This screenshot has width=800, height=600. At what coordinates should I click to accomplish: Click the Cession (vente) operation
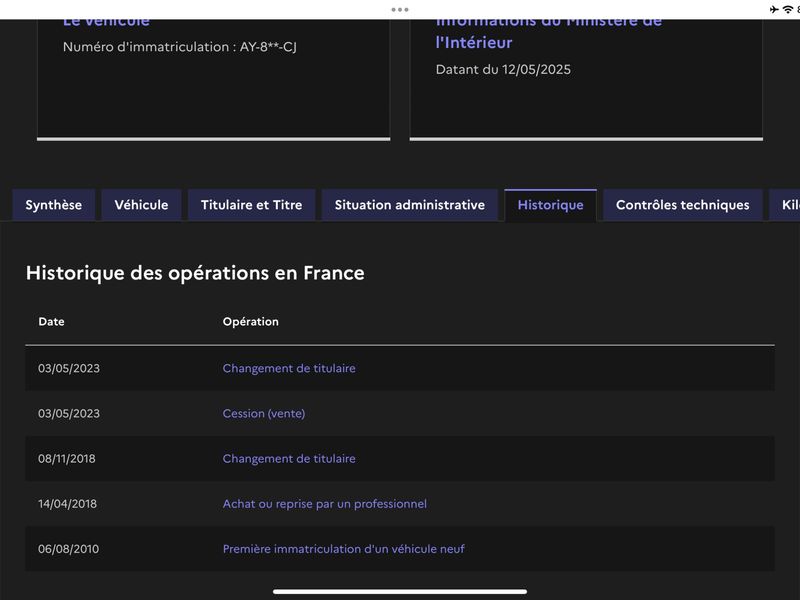264,413
